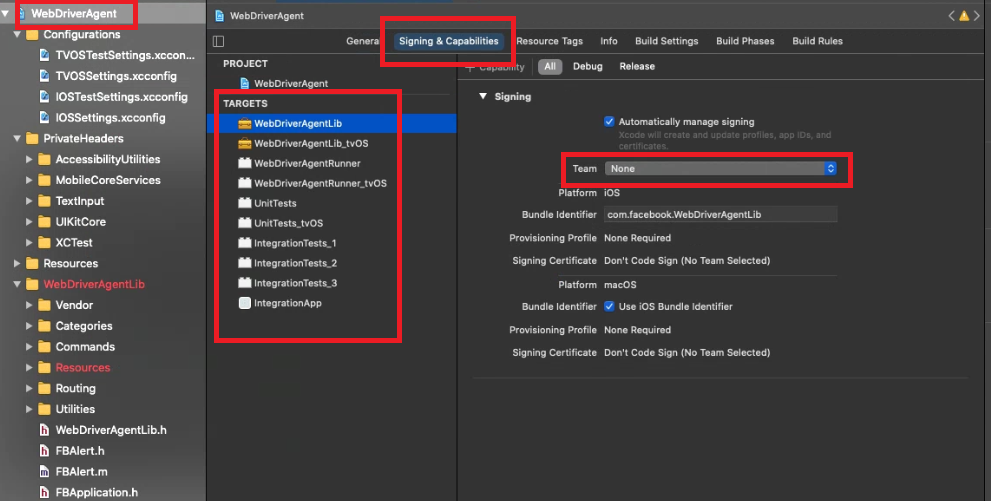Click the IntegrationApp target icon
991x501 pixels.
245,303
